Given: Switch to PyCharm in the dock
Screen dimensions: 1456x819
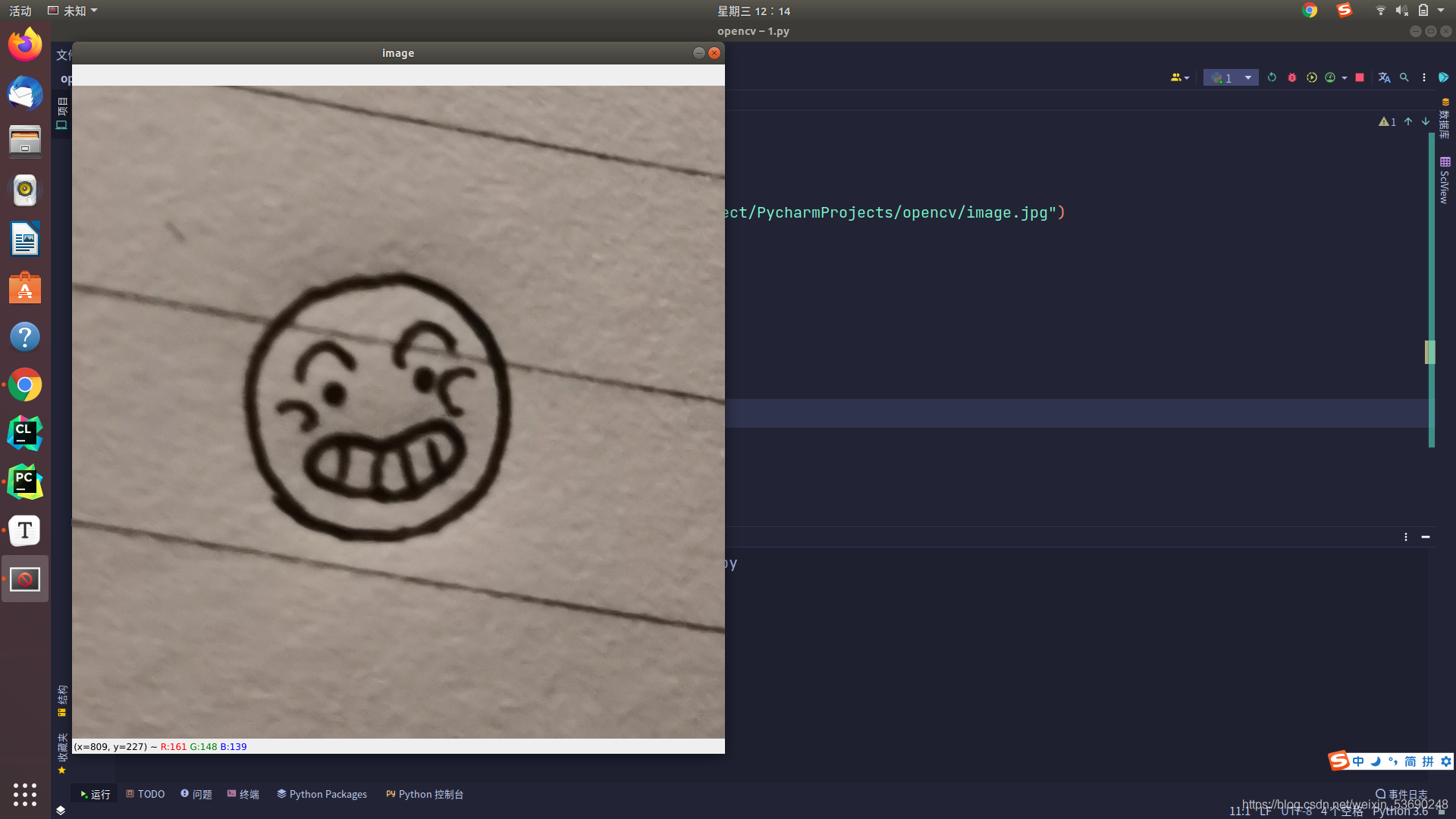Looking at the screenshot, I should tap(25, 482).
